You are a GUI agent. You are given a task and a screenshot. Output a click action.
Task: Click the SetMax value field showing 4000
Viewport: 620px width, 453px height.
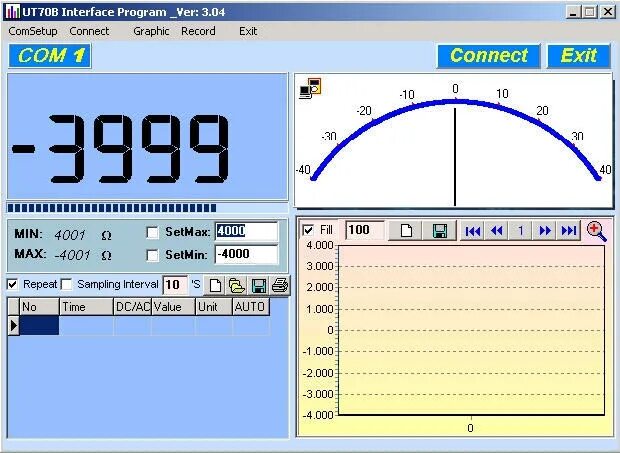(246, 231)
